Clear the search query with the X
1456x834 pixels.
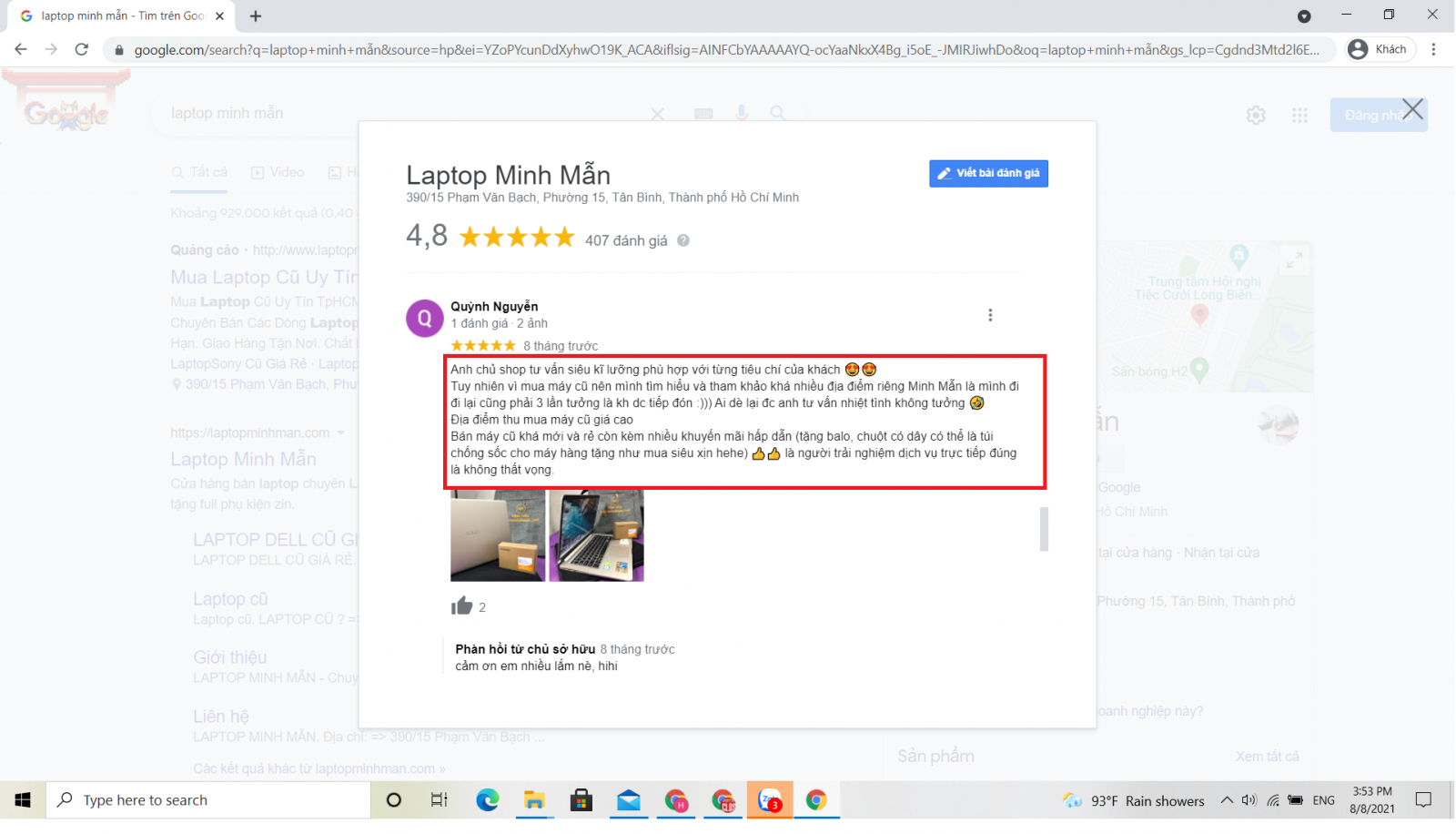coord(657,114)
